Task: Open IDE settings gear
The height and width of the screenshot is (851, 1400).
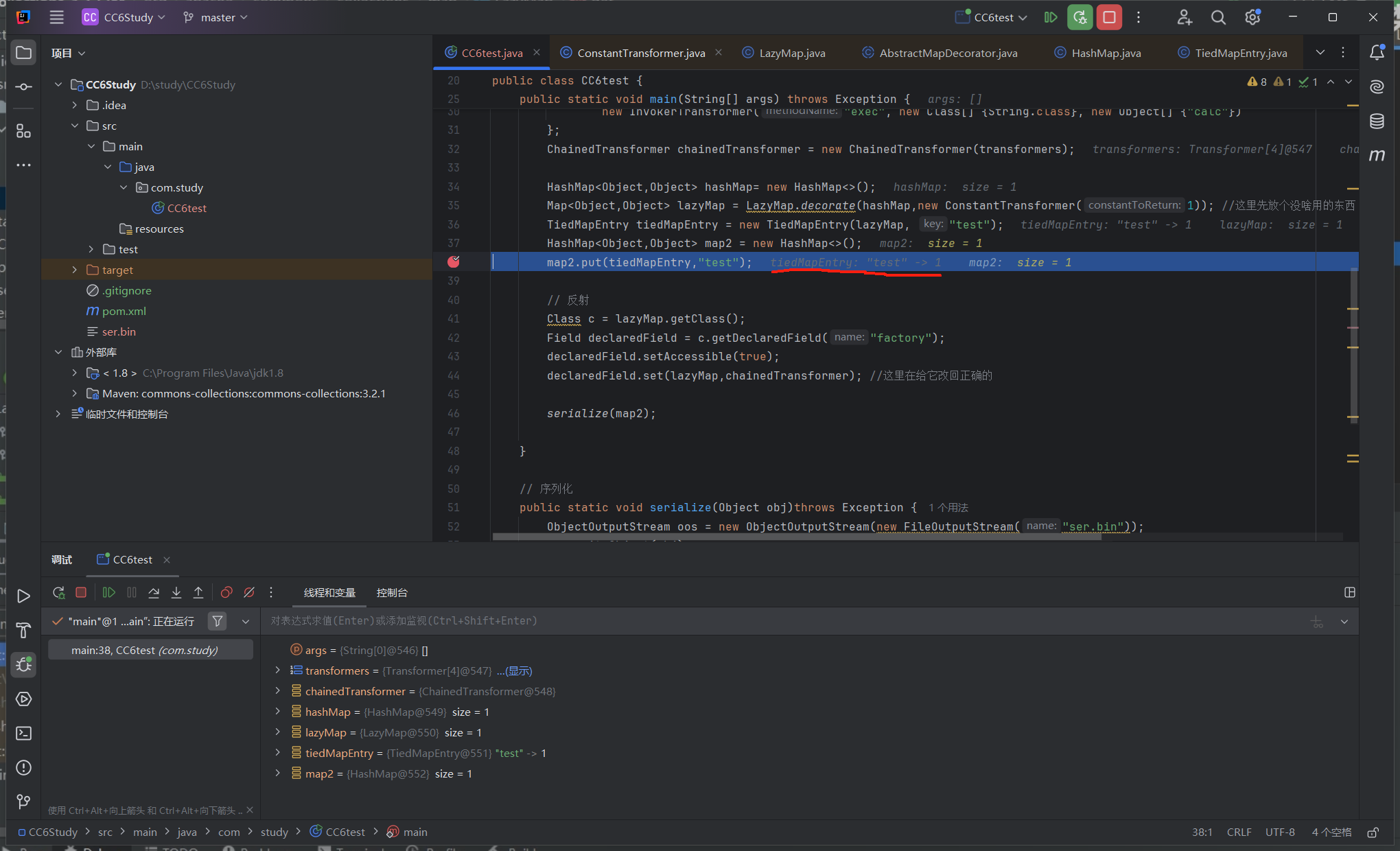Action: tap(1252, 17)
